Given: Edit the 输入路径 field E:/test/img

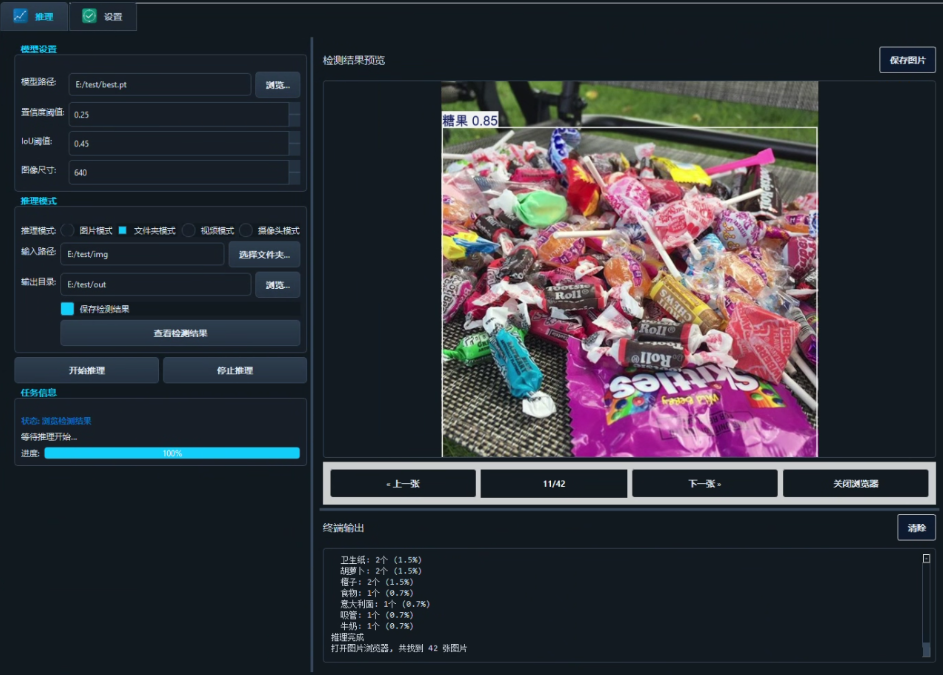Looking at the screenshot, I should 142,254.
